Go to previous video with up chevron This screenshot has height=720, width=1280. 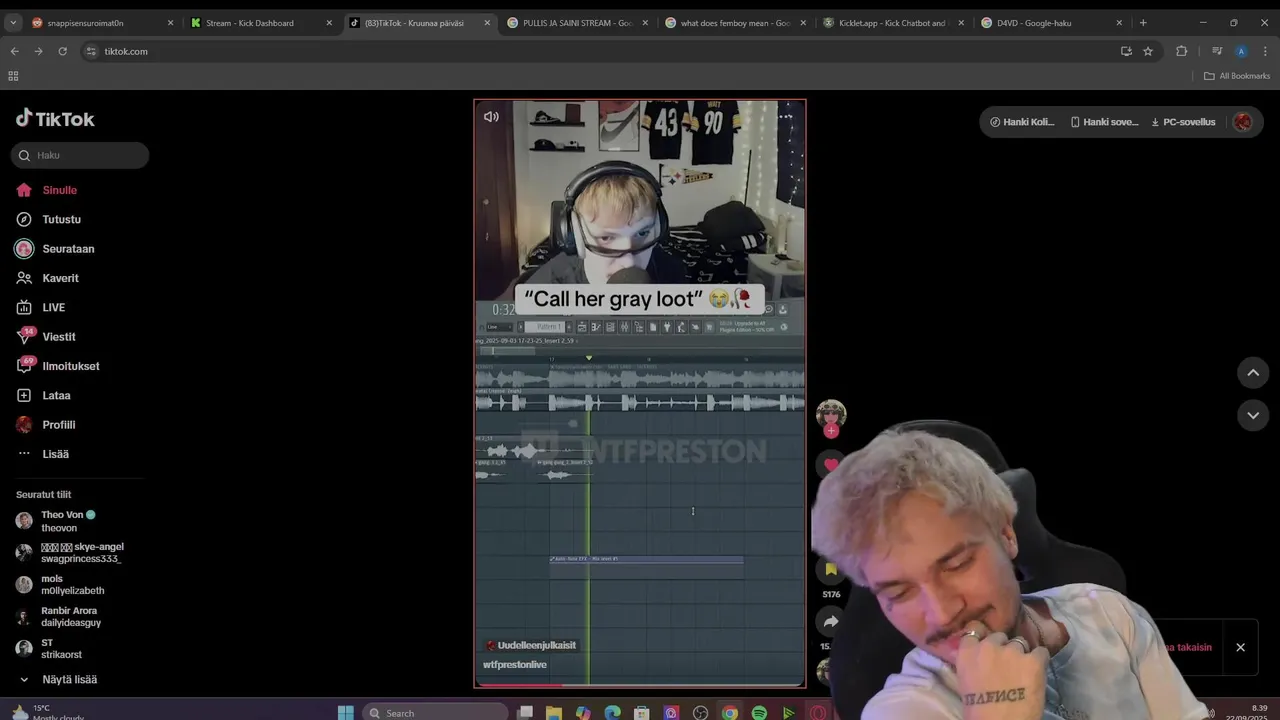point(1253,372)
